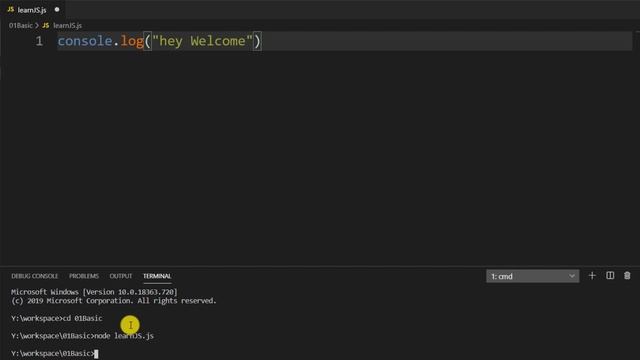The image size is (640, 360).
Task: Select the learnJS.js editor tab
Action: 33,9
